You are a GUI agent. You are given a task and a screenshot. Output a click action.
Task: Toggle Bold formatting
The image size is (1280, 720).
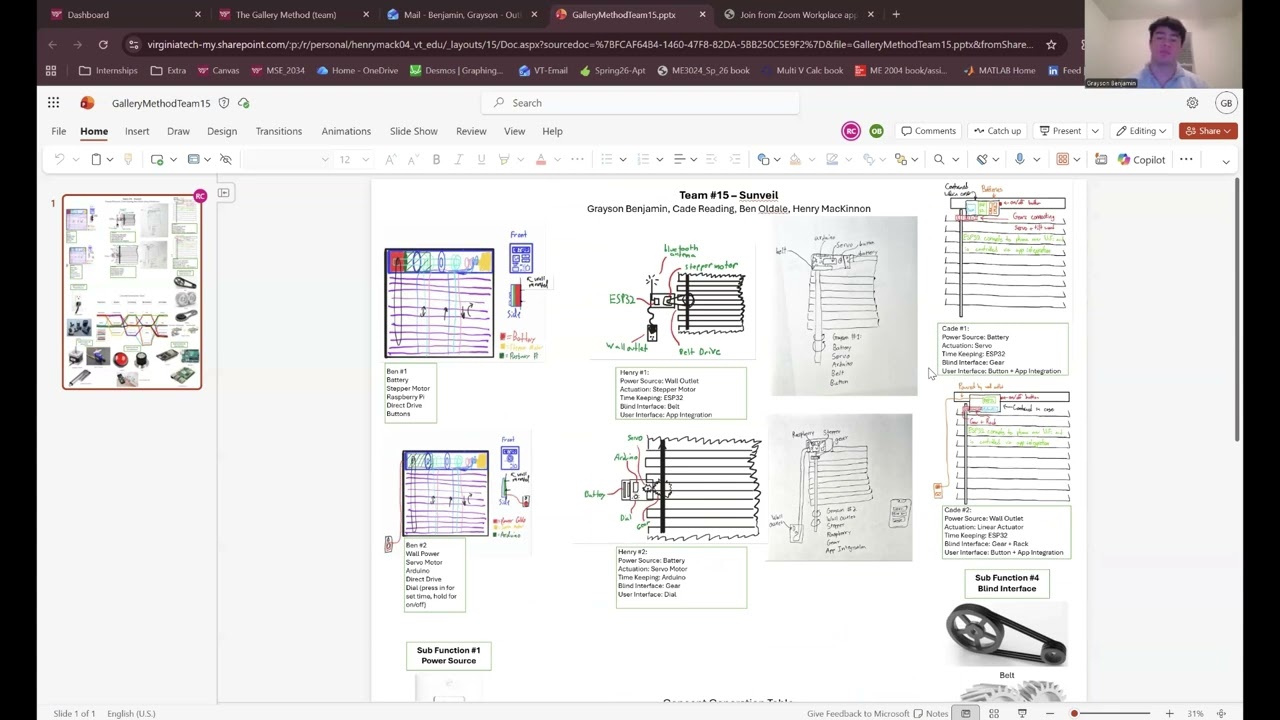pos(436,160)
